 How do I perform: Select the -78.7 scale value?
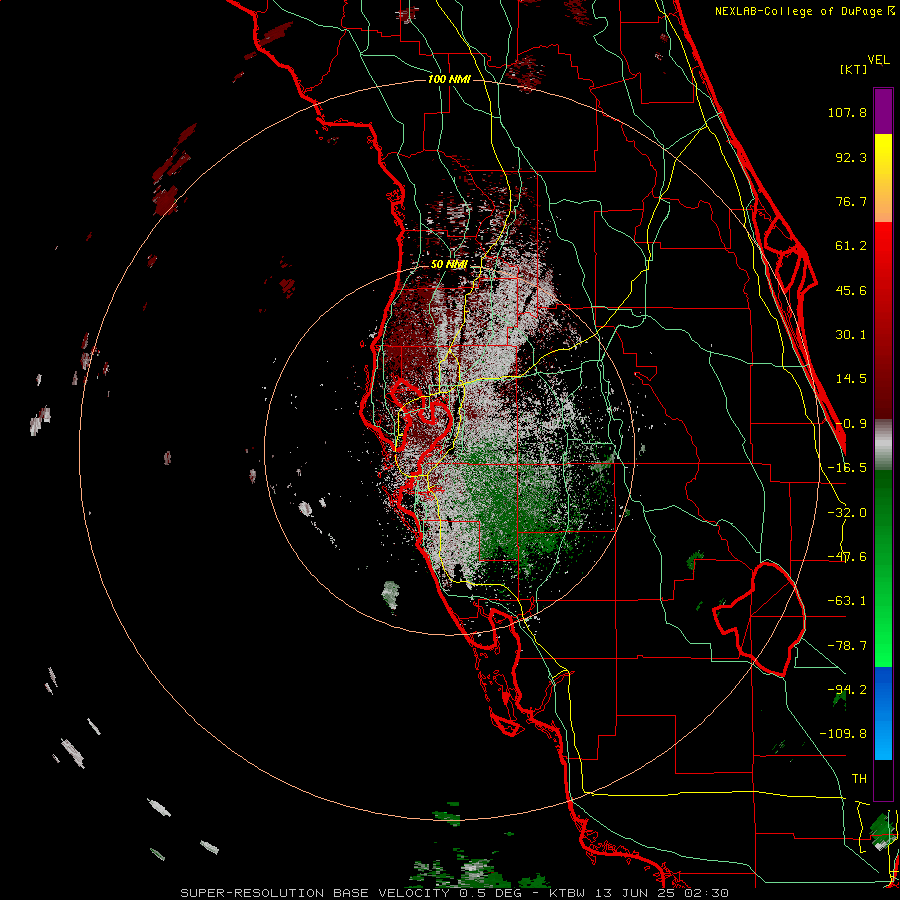(x=847, y=646)
